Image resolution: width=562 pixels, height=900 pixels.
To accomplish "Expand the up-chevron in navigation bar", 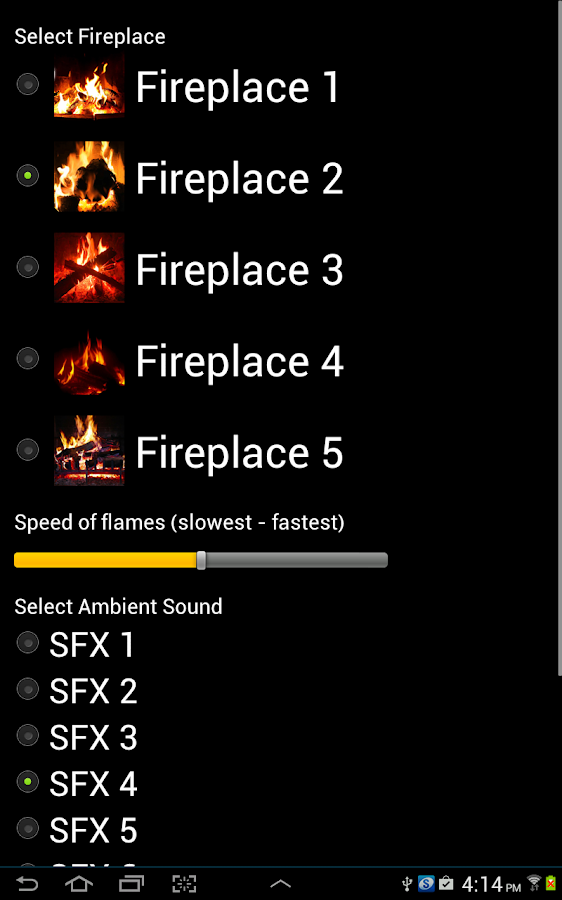I will [280, 885].
